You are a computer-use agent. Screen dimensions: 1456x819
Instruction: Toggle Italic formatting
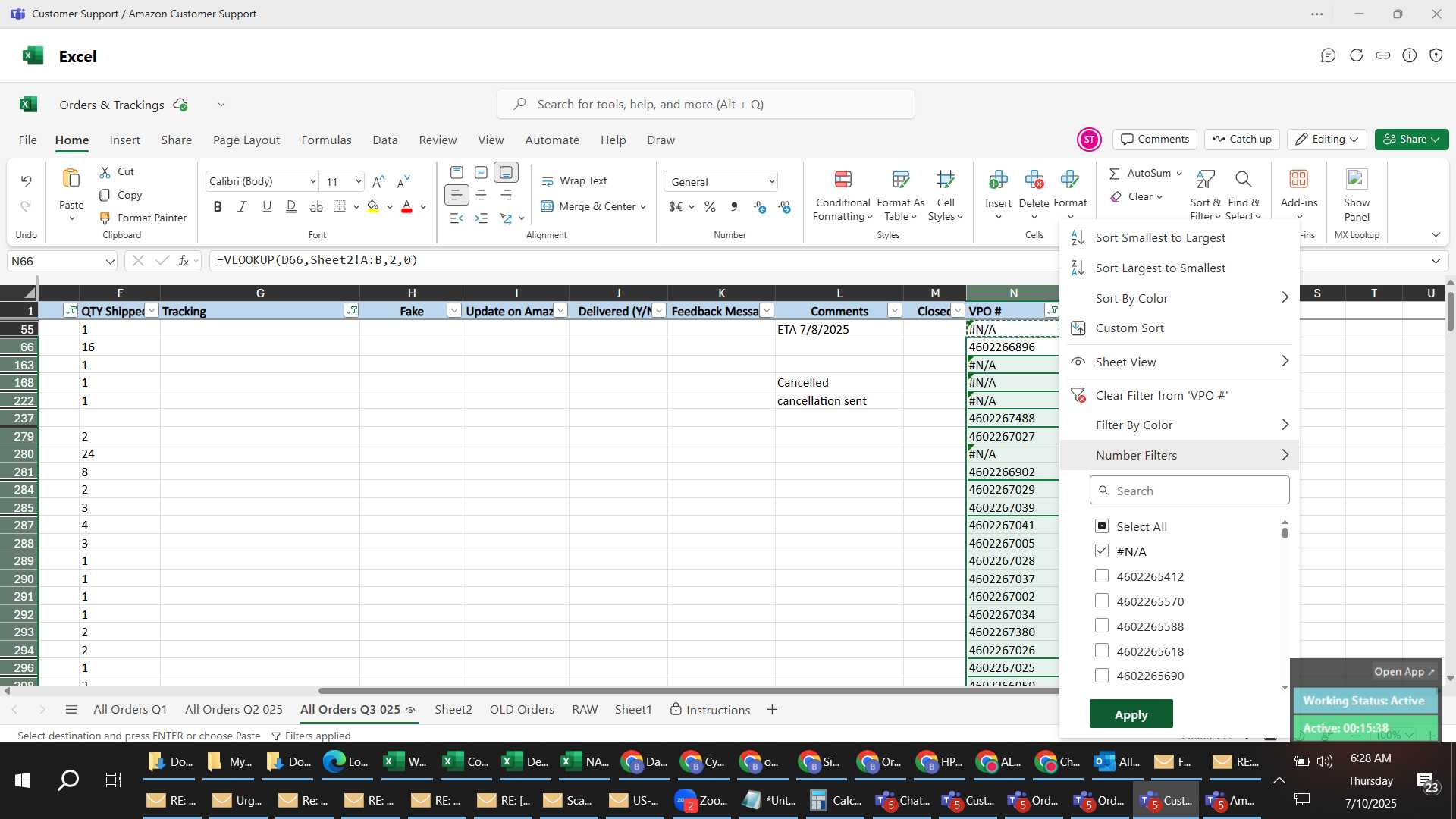242,206
